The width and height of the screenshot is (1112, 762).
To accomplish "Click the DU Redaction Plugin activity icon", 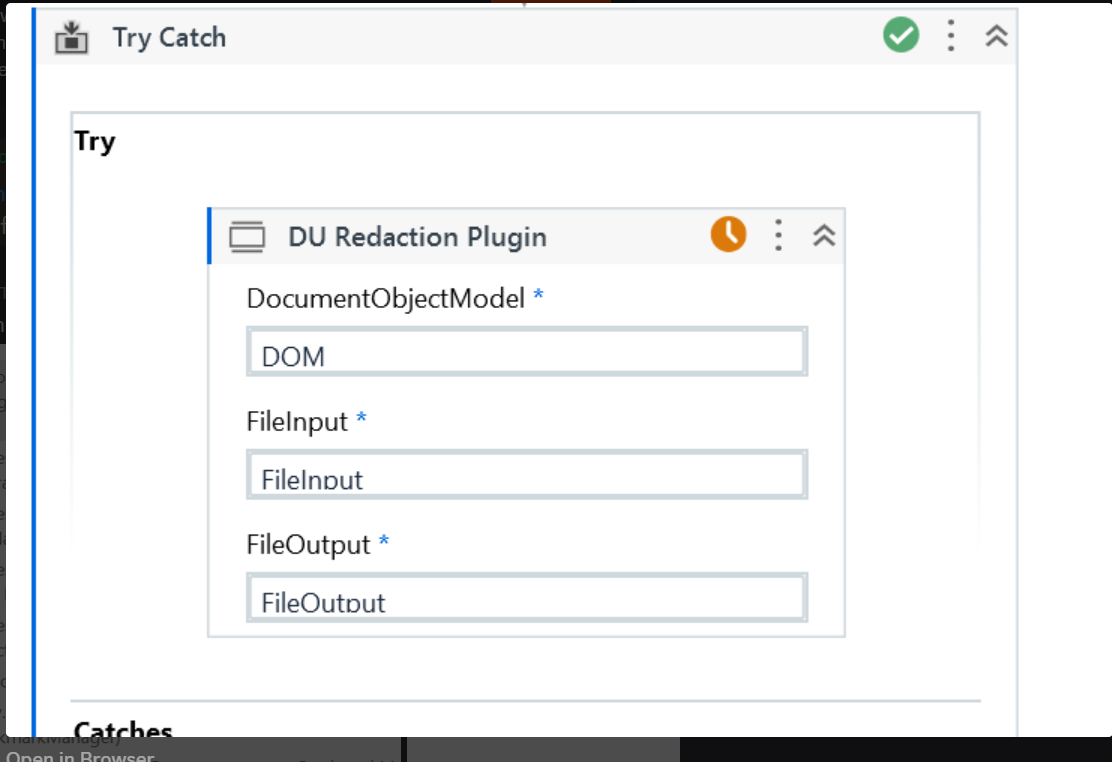I will [x=247, y=237].
